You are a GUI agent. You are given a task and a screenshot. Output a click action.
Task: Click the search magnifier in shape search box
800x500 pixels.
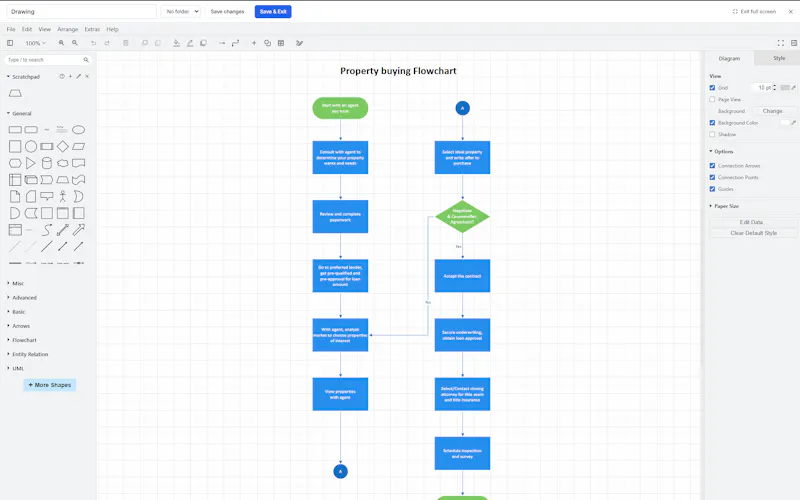86,60
